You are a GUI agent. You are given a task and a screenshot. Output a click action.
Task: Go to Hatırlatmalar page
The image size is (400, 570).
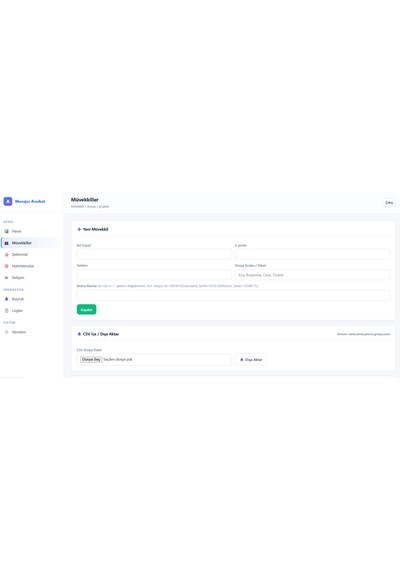click(31, 266)
